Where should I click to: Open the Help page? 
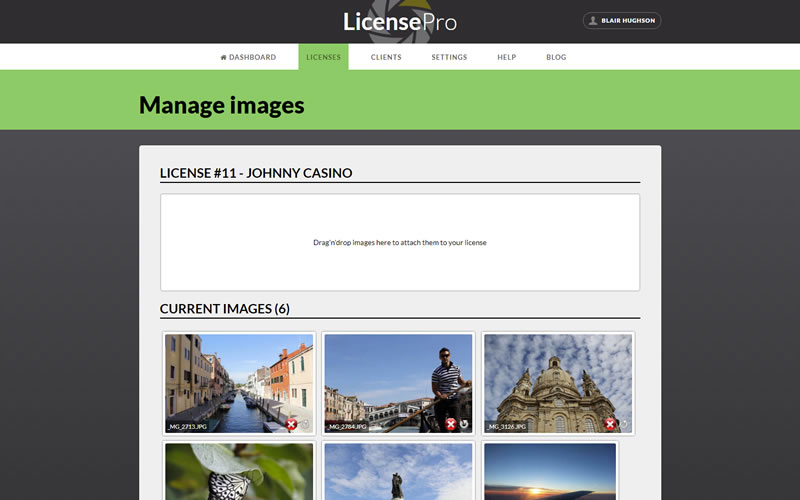coord(507,57)
